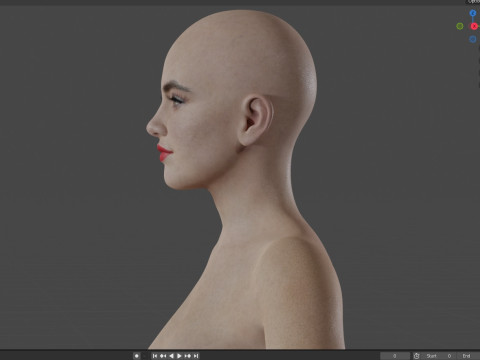Jump to the first frame
The height and width of the screenshot is (360, 480).
pyautogui.click(x=155, y=356)
